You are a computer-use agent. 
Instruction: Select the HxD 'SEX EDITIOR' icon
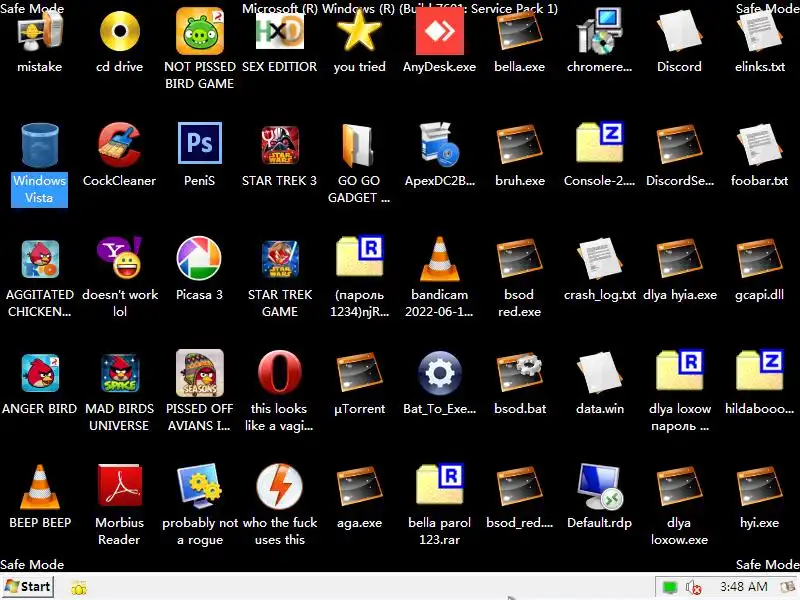click(280, 32)
